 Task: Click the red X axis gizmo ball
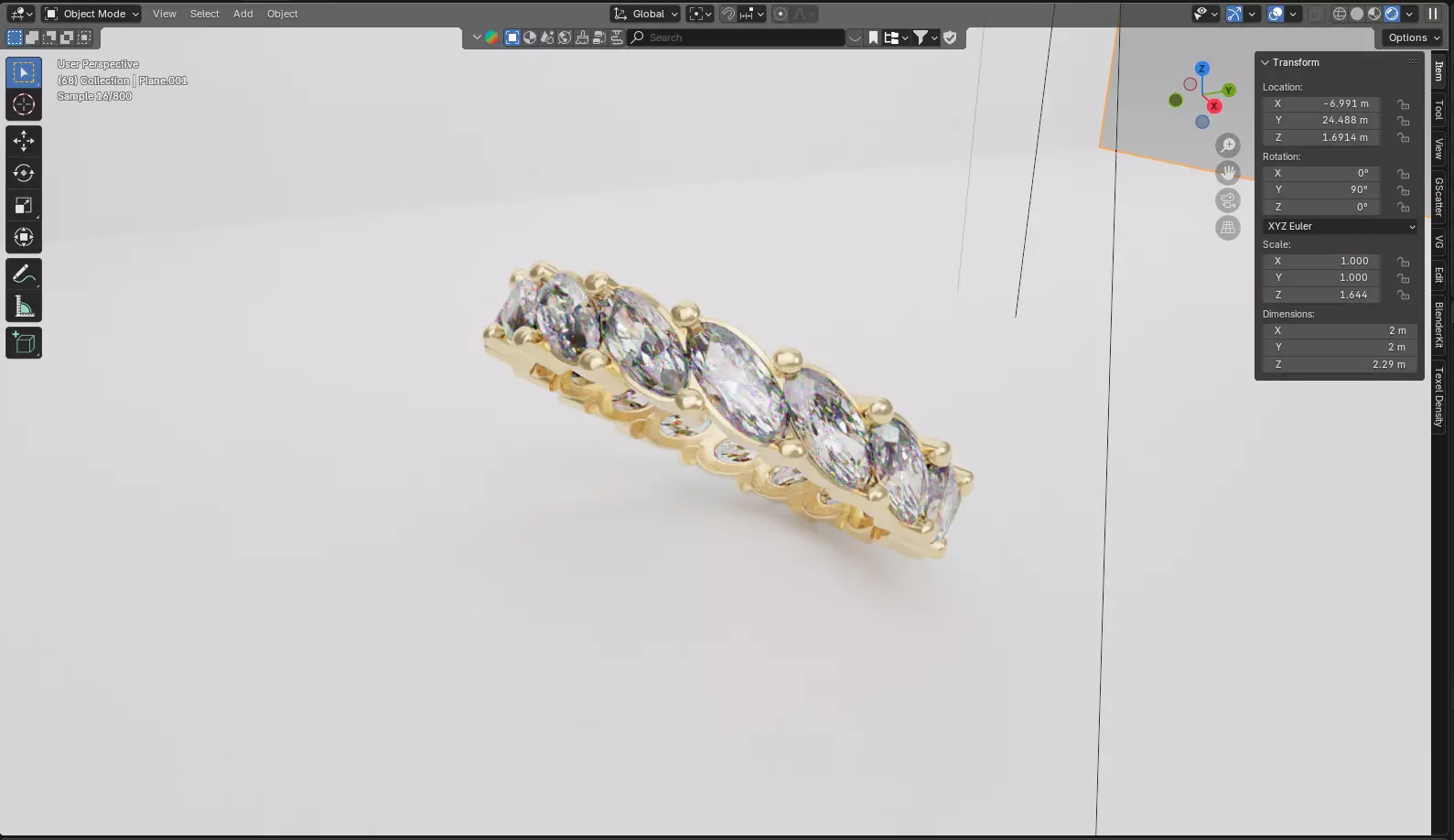(1214, 106)
